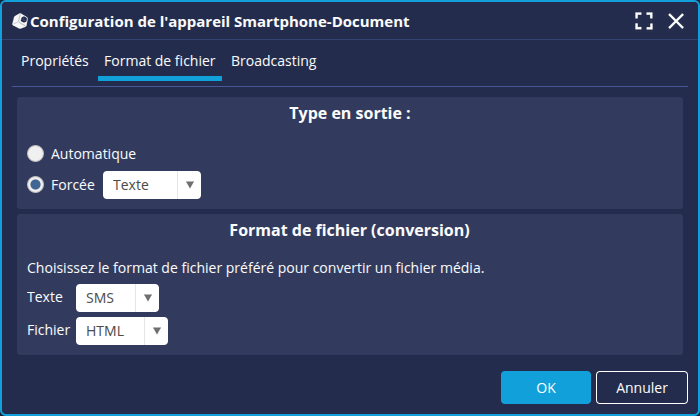This screenshot has height=416, width=700.
Task: Click the app logo icon in title bar
Action: 20,21
